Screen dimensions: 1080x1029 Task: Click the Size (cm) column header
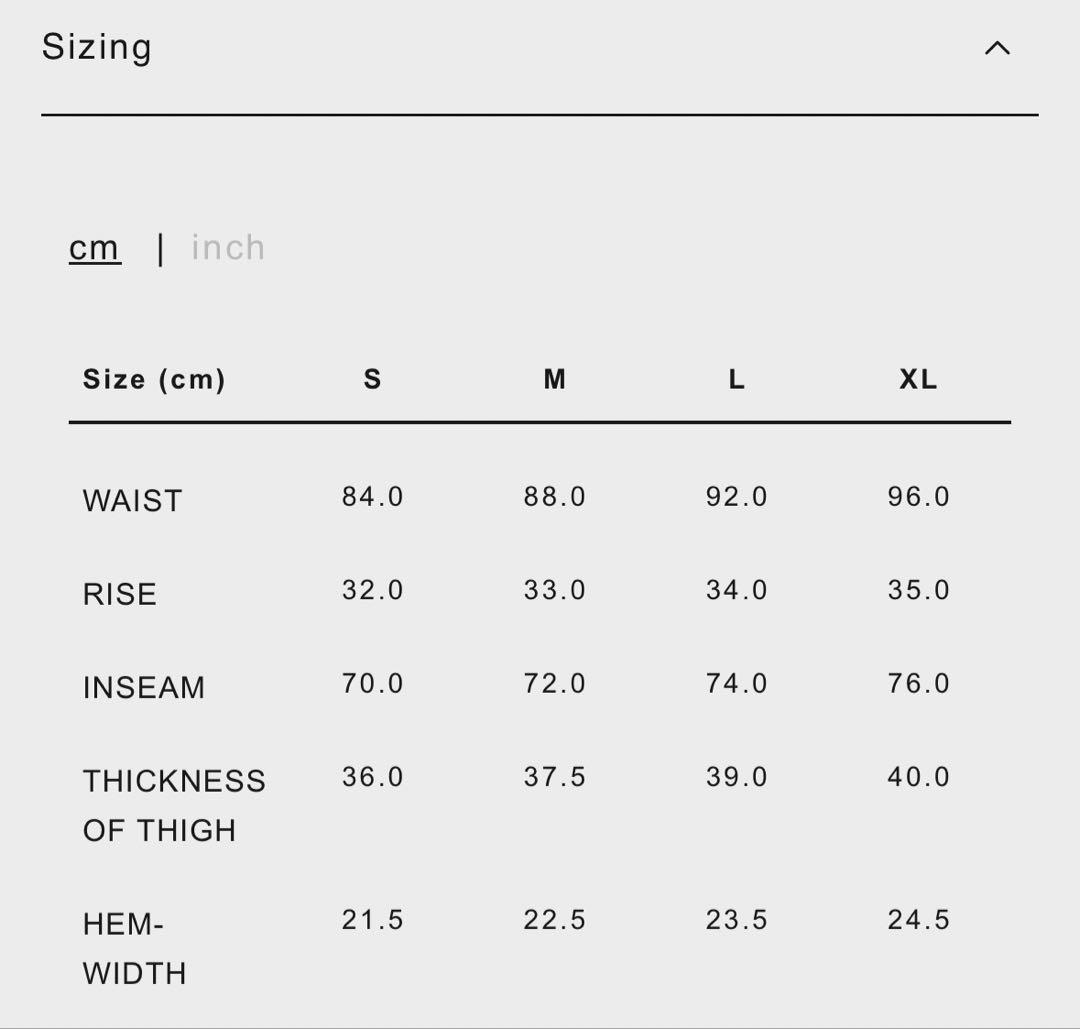pyautogui.click(x=154, y=380)
